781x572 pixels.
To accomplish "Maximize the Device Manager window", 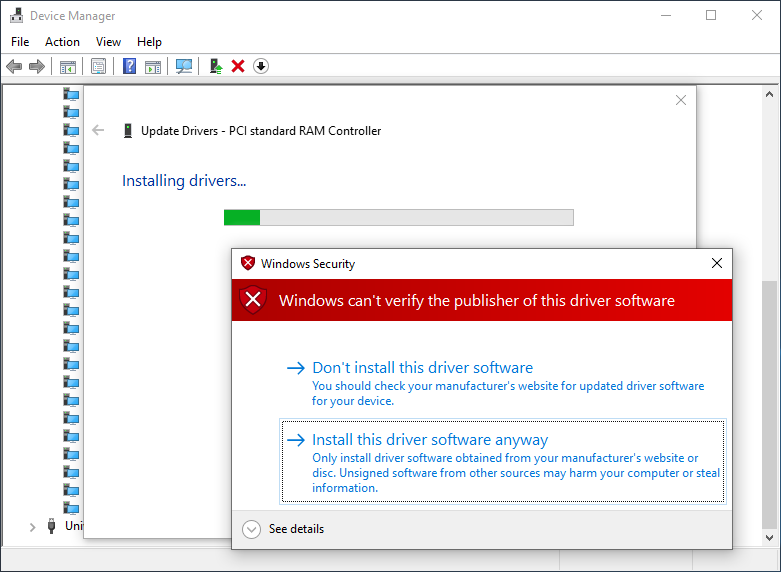I will 711,15.
